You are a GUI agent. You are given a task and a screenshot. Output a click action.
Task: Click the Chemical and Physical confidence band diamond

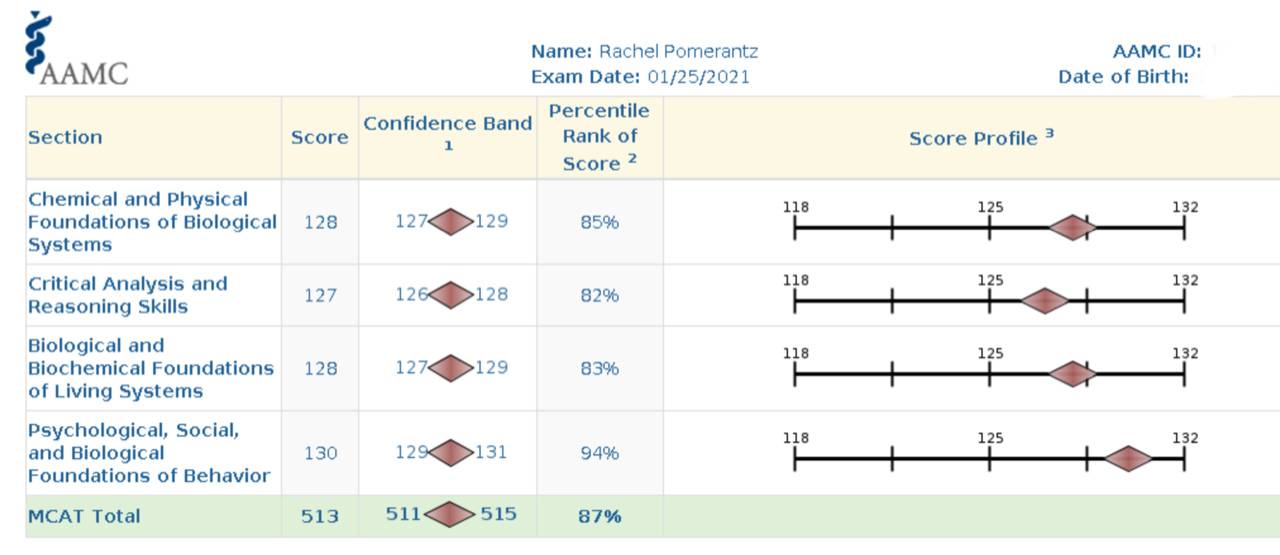(x=451, y=222)
